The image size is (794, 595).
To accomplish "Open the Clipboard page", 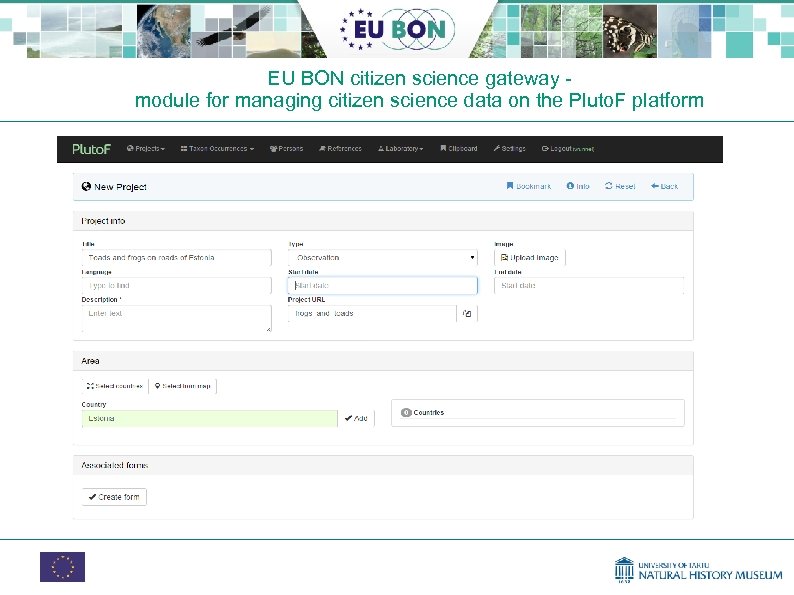I will (x=459, y=148).
